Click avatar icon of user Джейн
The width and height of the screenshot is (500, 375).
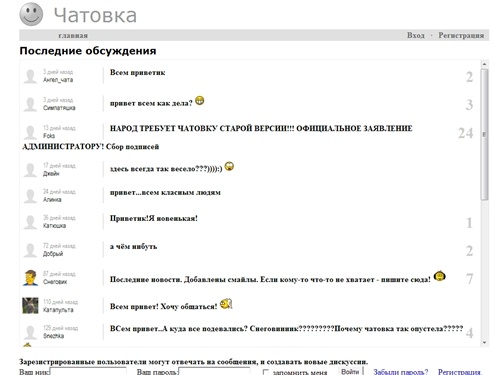(x=30, y=170)
